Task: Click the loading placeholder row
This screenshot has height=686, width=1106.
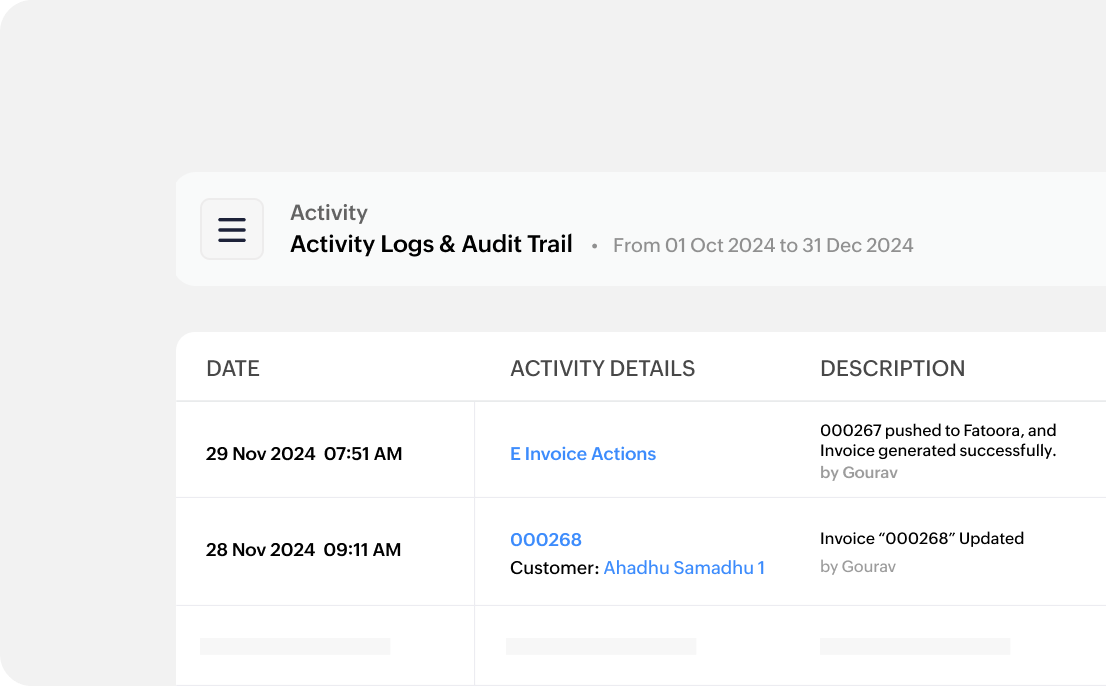Action: click(x=294, y=646)
